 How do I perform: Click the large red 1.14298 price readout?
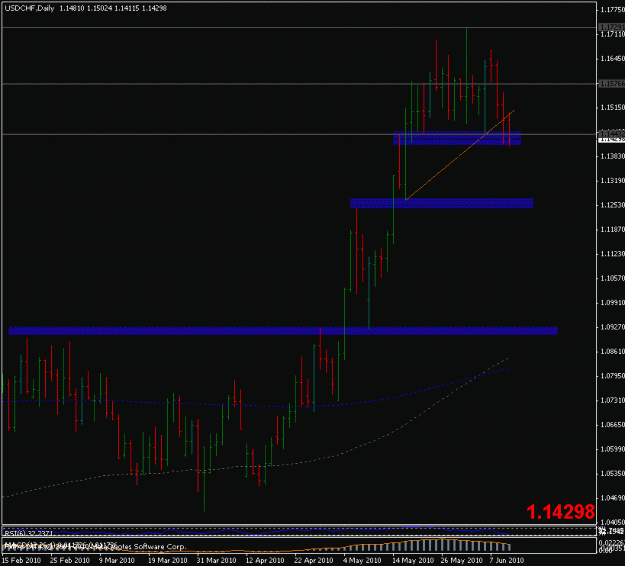560,512
